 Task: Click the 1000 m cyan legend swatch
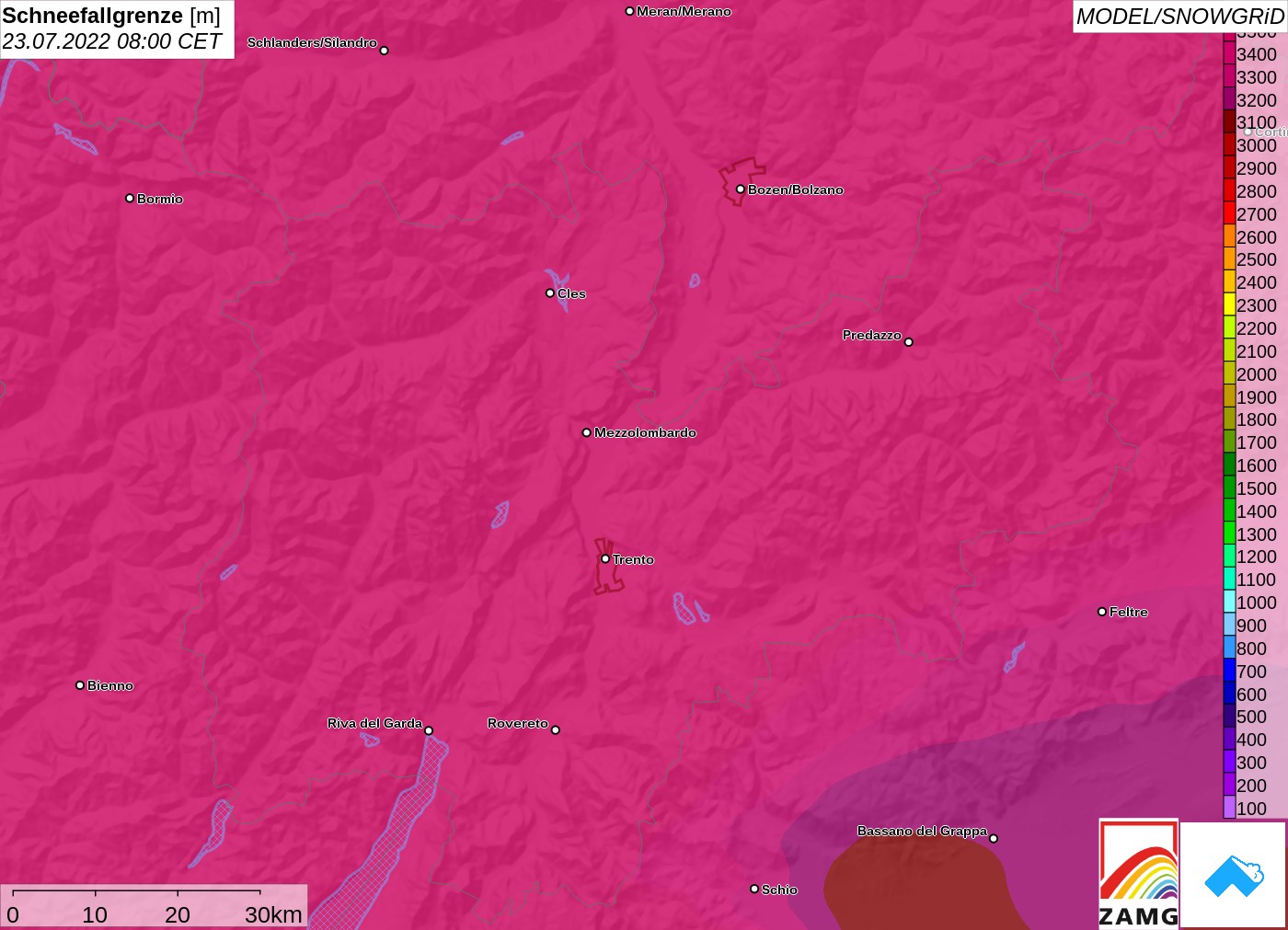click(x=1229, y=603)
